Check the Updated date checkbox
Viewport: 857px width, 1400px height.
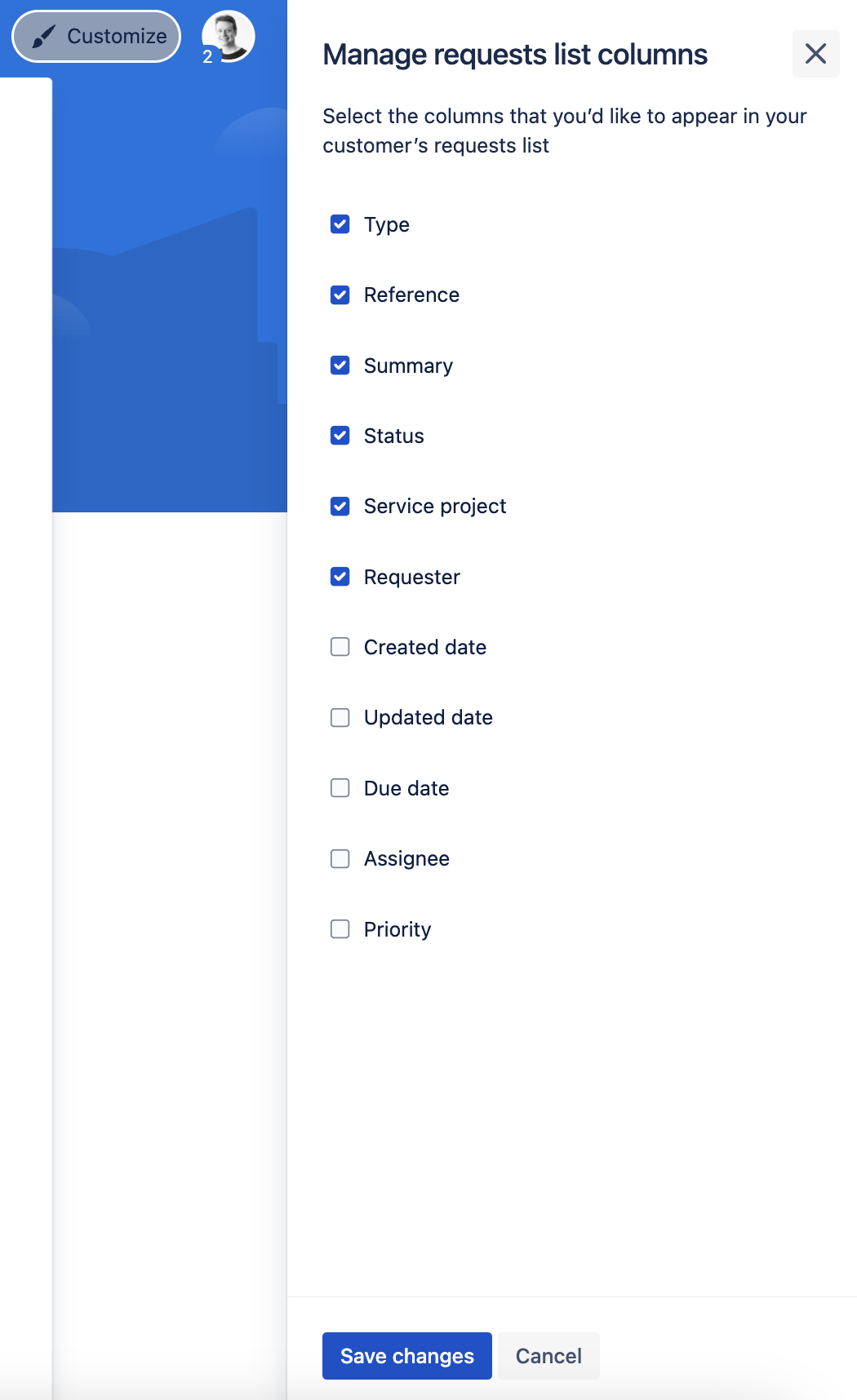click(340, 717)
